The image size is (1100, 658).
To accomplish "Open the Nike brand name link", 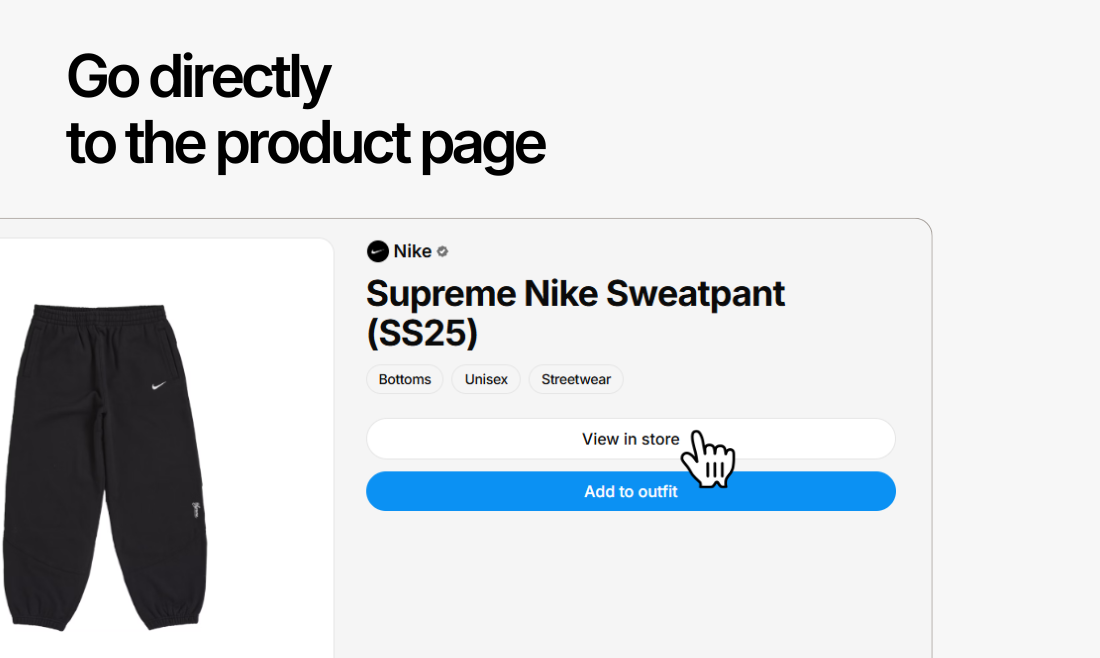I will tap(412, 252).
